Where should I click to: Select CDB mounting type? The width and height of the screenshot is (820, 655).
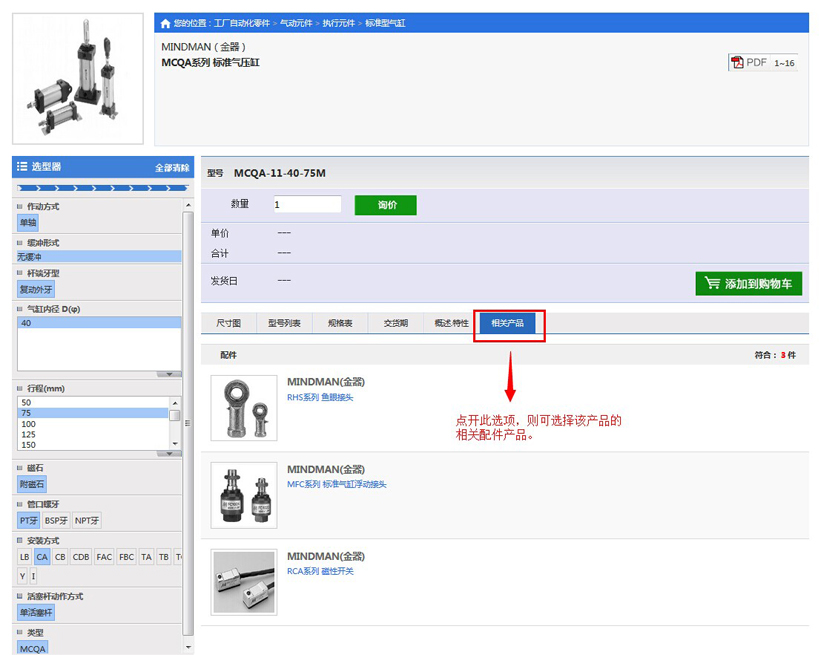(81, 557)
